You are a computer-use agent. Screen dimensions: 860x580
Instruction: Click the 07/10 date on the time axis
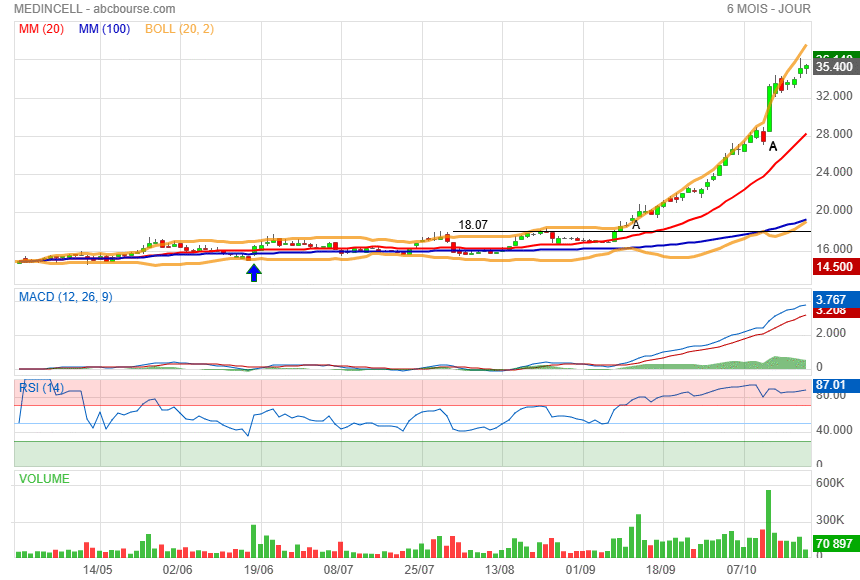[741, 569]
